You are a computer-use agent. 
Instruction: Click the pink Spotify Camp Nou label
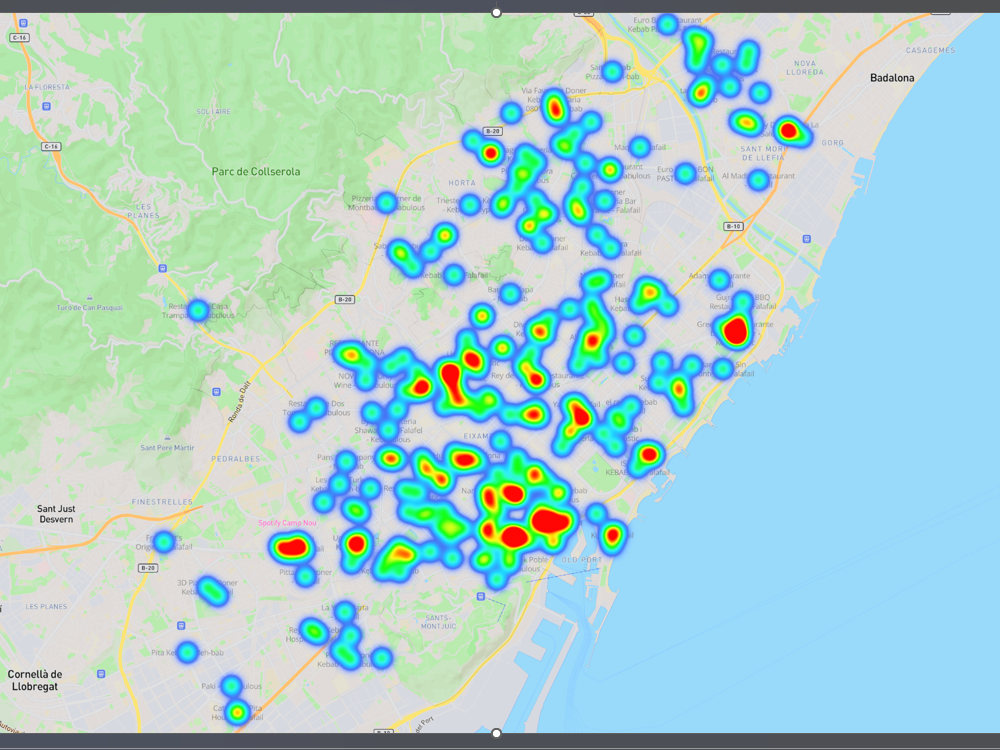[287, 523]
